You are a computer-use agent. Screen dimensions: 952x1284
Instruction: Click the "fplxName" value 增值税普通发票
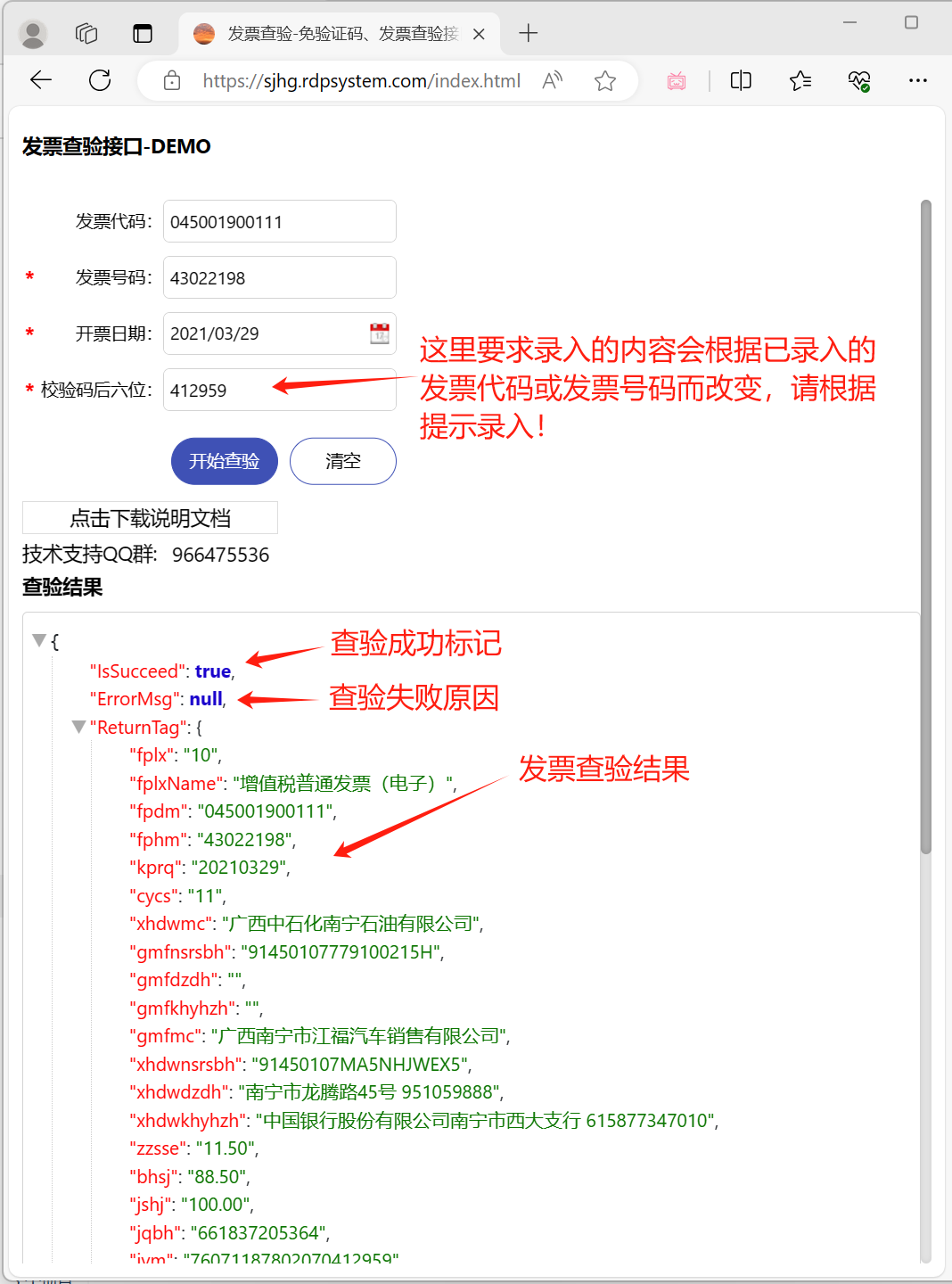click(x=344, y=784)
